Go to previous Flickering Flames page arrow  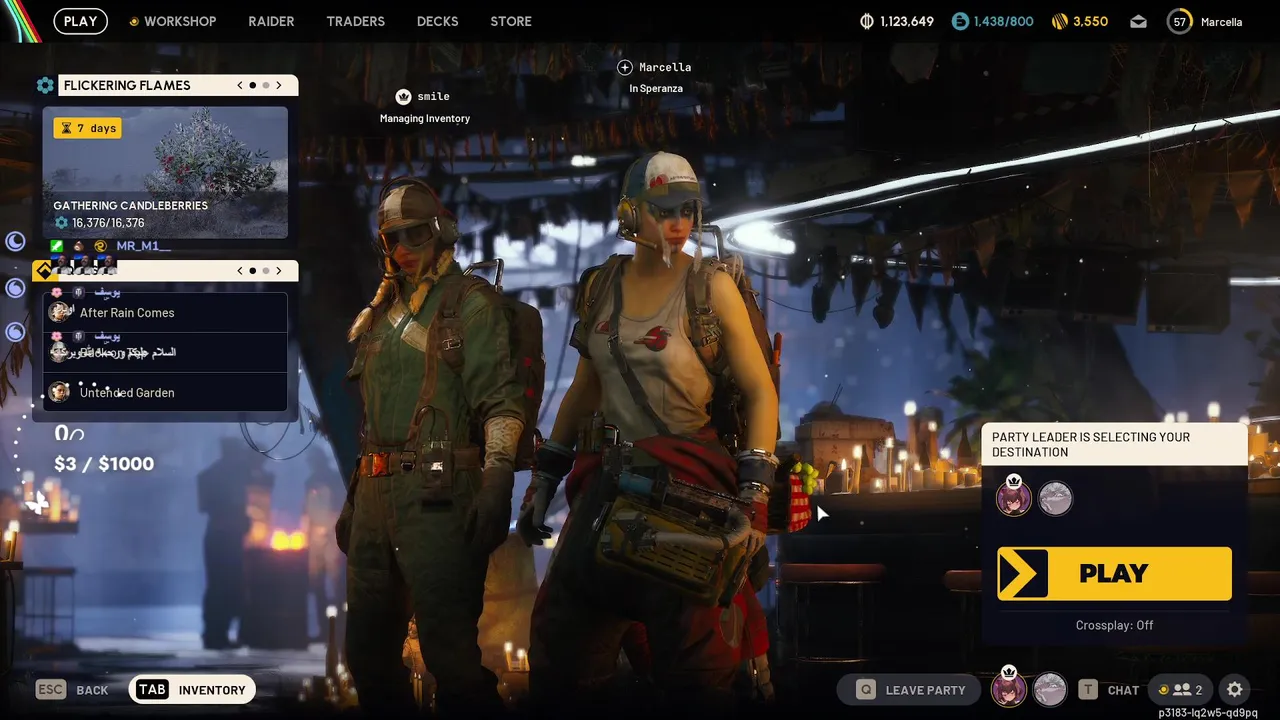click(x=240, y=85)
